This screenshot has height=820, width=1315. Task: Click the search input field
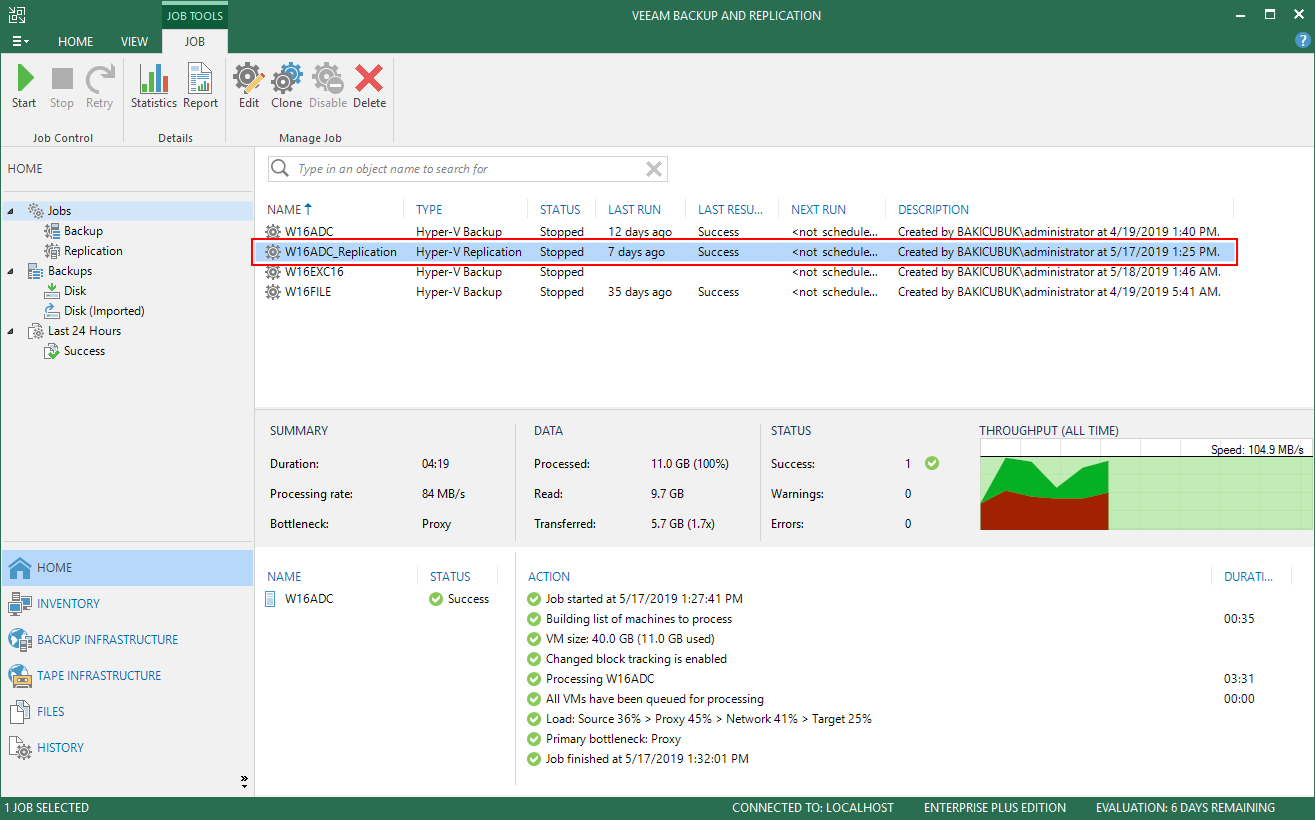pos(467,169)
